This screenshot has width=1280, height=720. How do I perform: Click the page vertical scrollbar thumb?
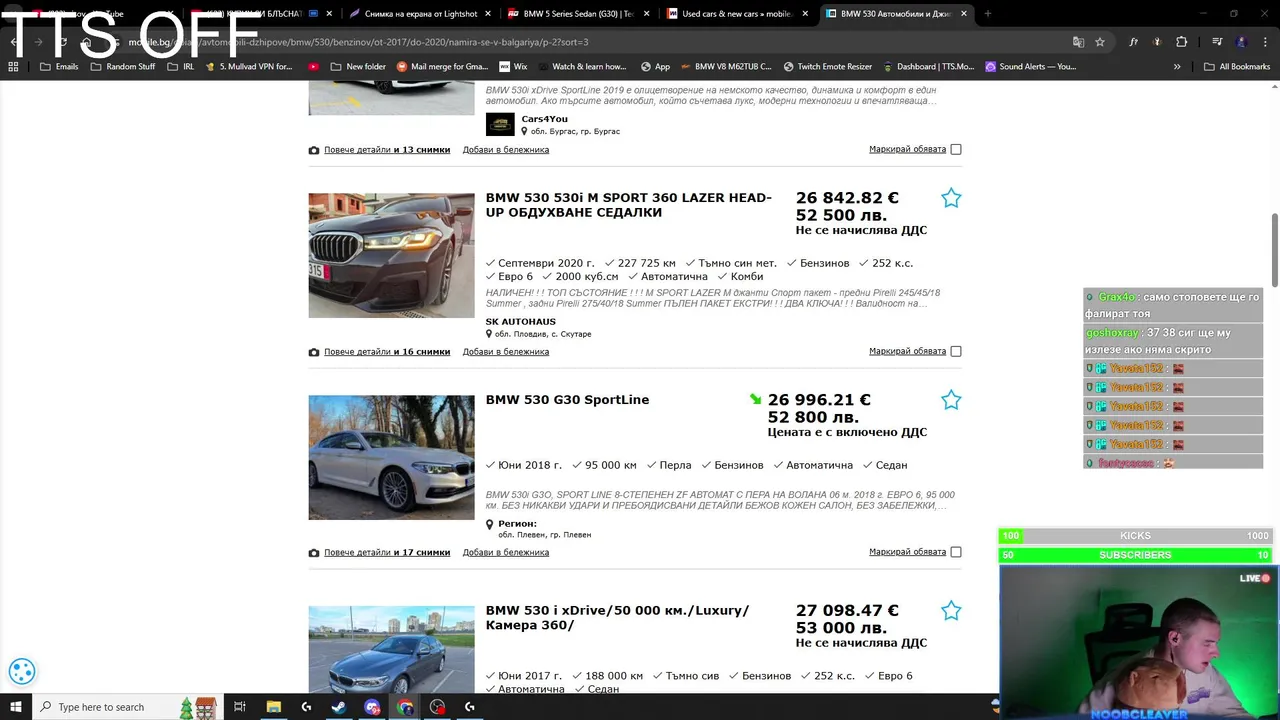coord(1274,250)
